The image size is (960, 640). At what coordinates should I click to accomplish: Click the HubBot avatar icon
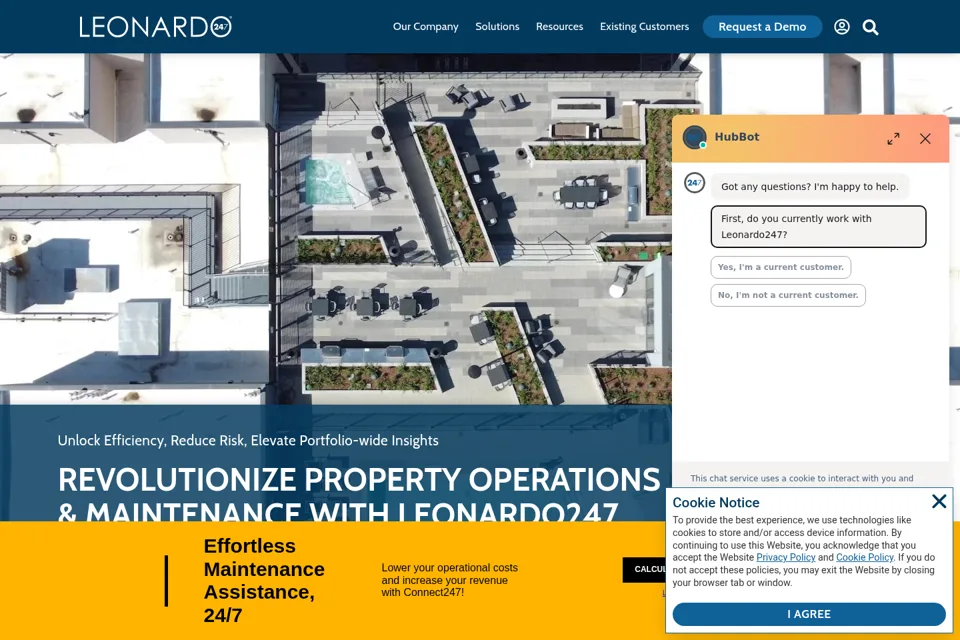point(695,138)
